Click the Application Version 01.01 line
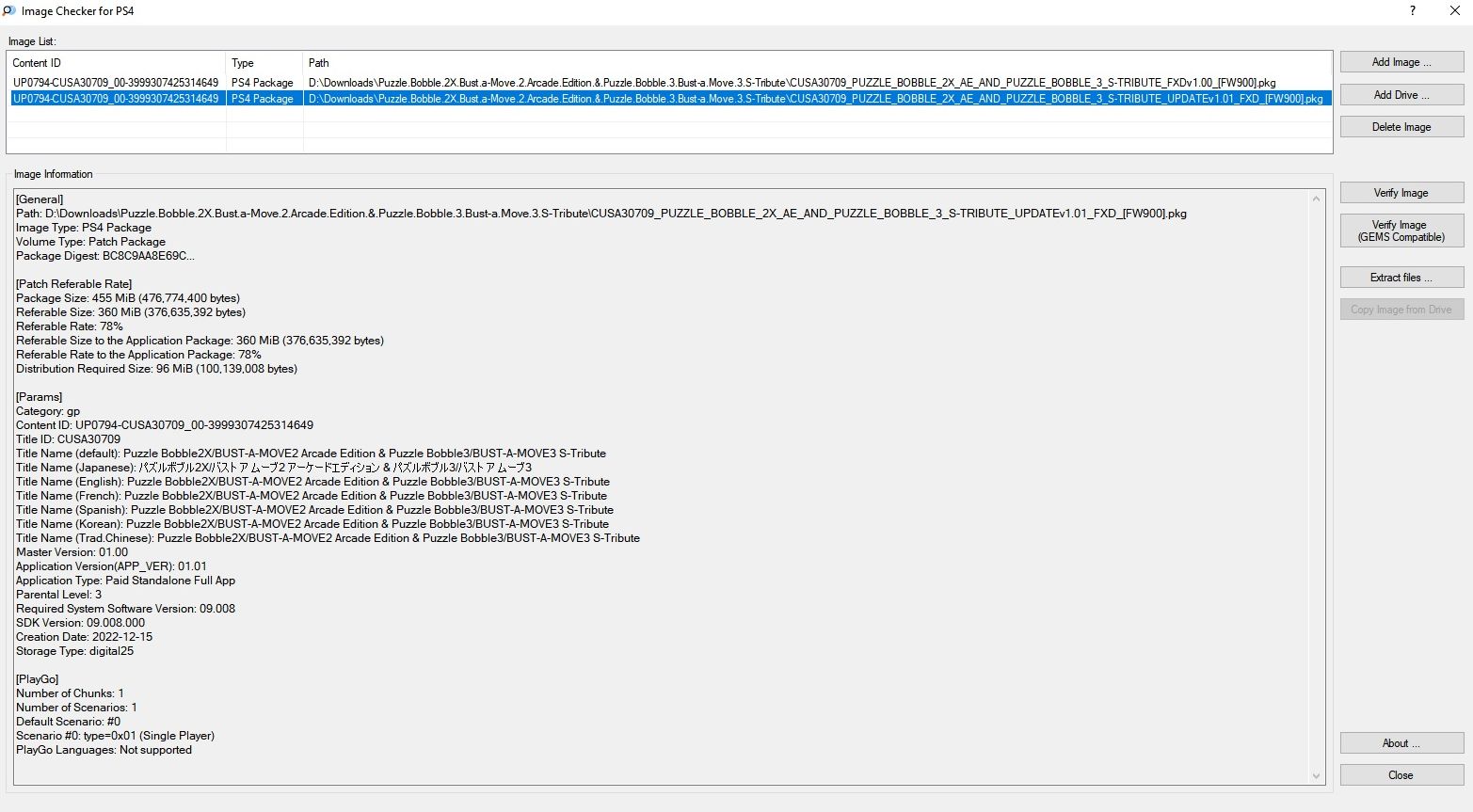1473x812 pixels. [x=111, y=566]
